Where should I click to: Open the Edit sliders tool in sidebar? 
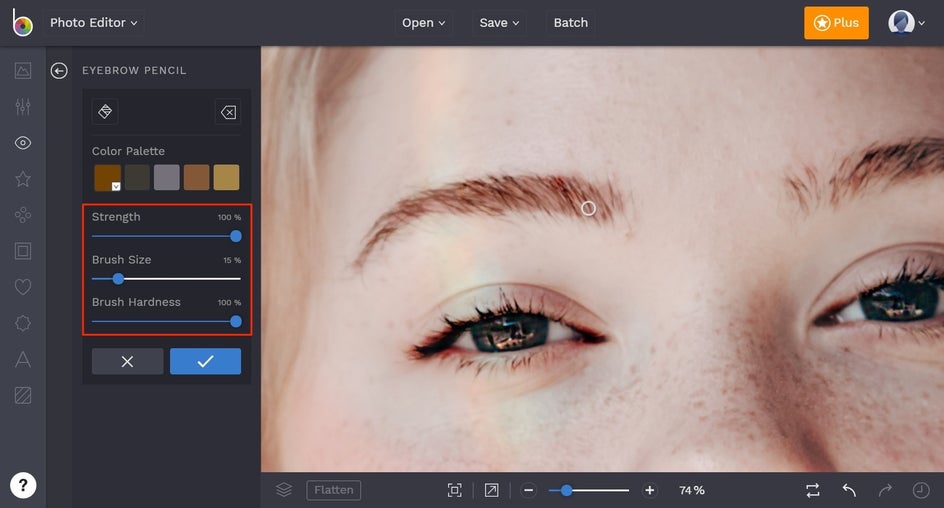(22, 107)
